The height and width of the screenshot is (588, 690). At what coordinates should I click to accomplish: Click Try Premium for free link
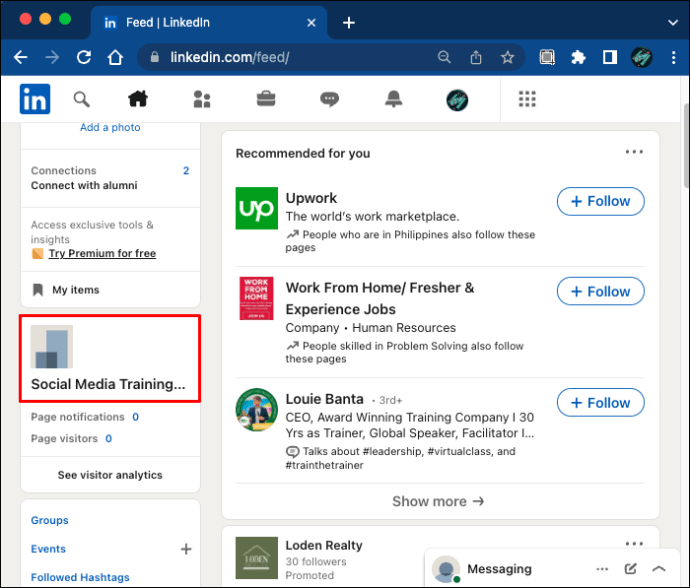point(102,254)
